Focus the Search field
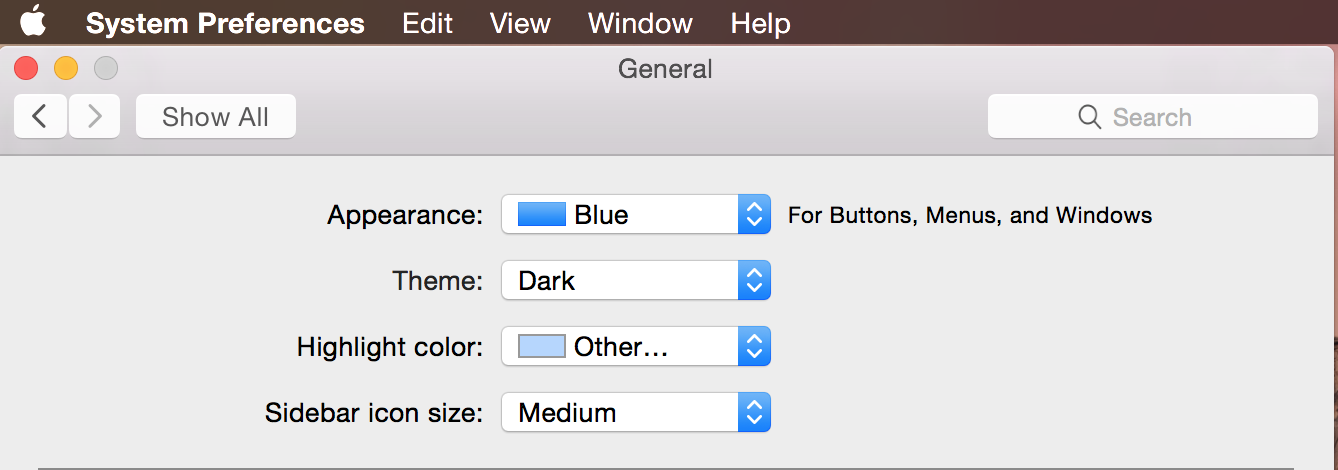This screenshot has height=470, width=1338. pos(1170,117)
